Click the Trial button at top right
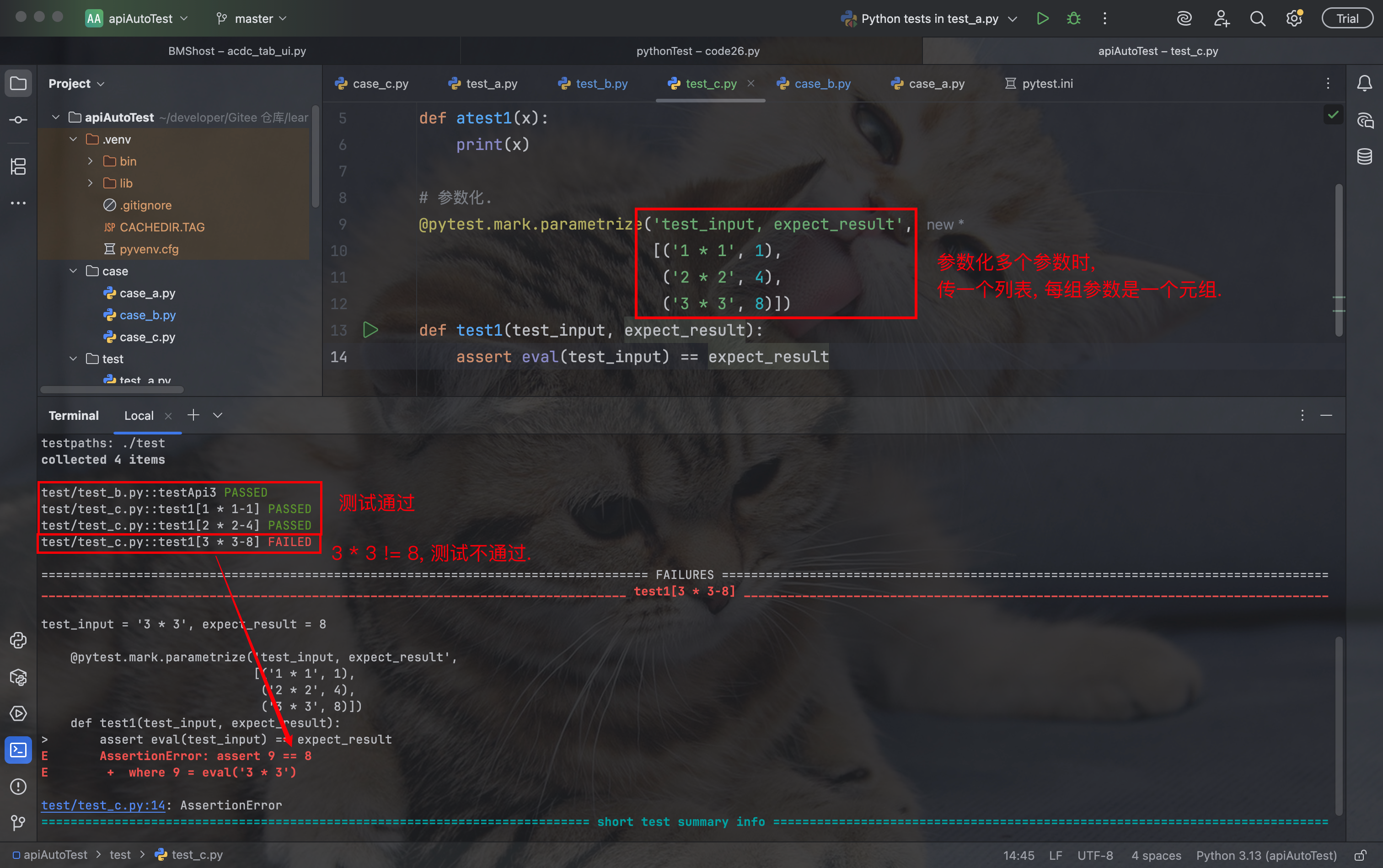The height and width of the screenshot is (868, 1383). pyautogui.click(x=1347, y=18)
